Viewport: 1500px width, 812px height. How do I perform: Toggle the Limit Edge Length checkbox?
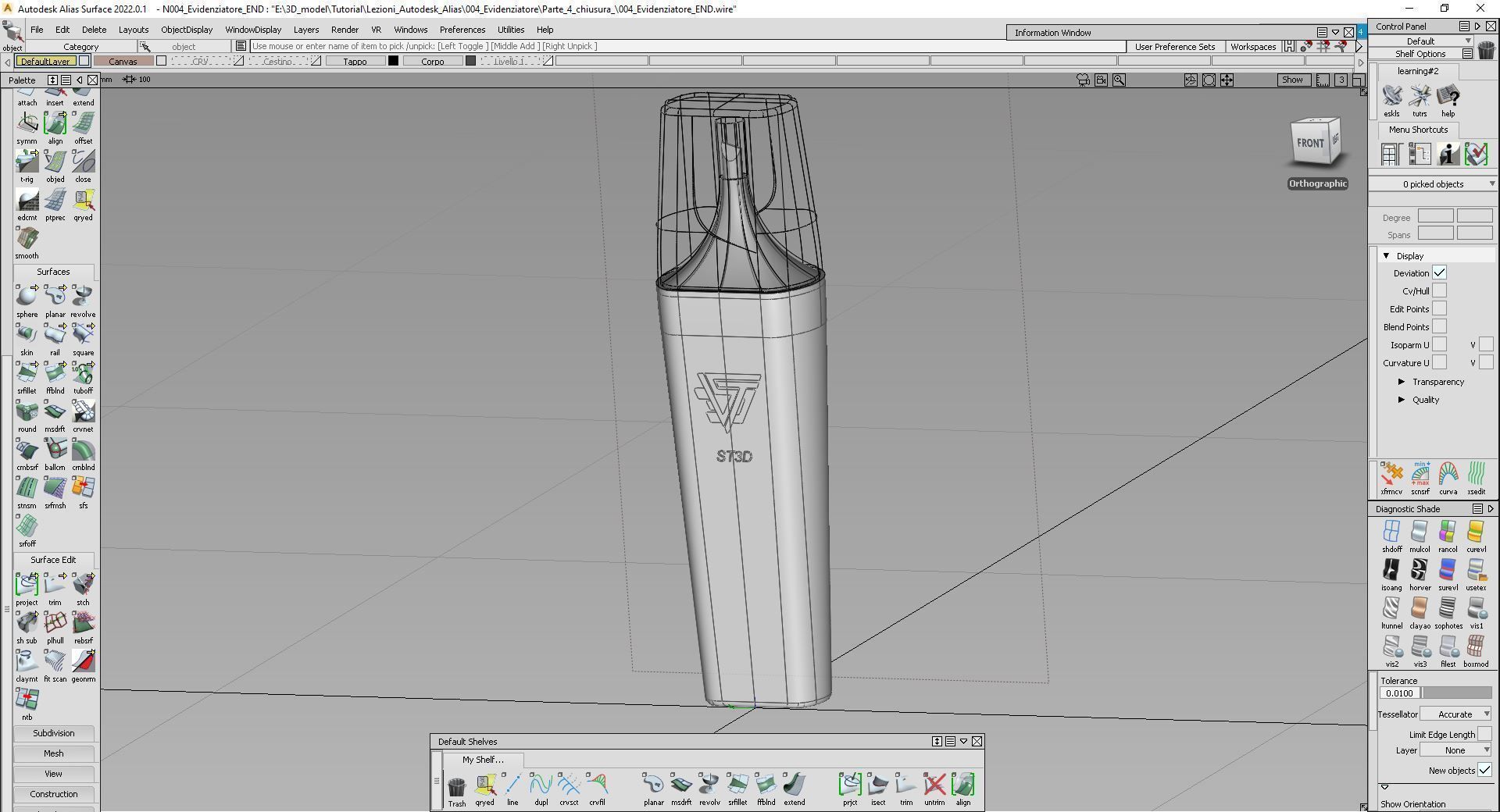(1484, 734)
